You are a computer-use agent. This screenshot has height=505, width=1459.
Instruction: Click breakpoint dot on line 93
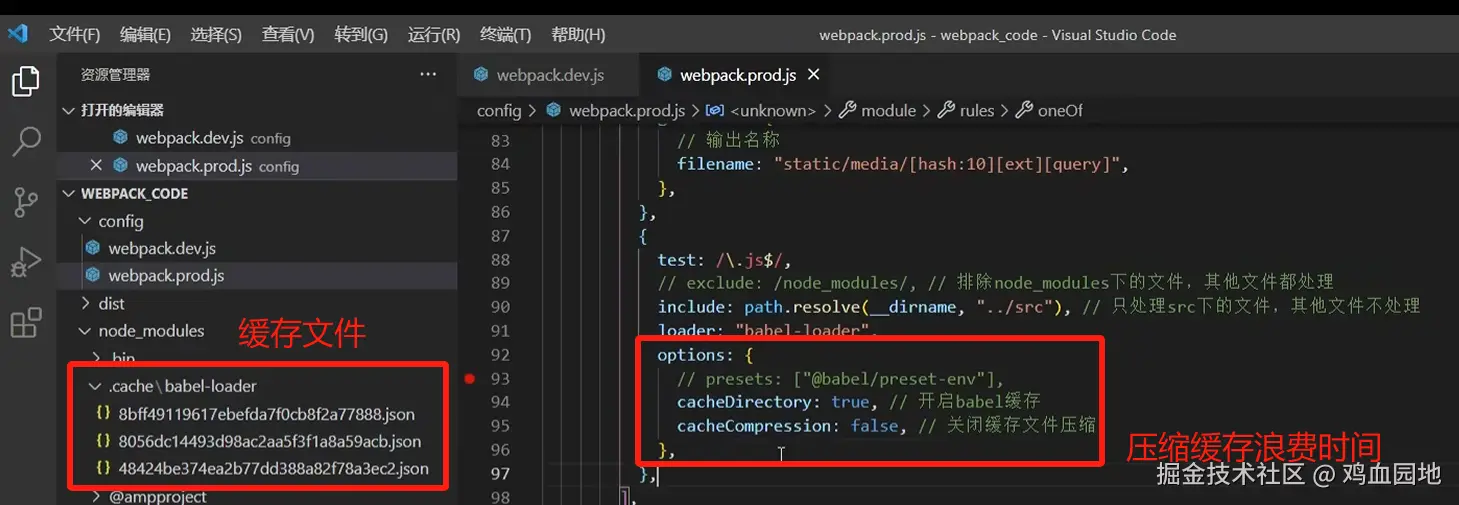[471, 378]
